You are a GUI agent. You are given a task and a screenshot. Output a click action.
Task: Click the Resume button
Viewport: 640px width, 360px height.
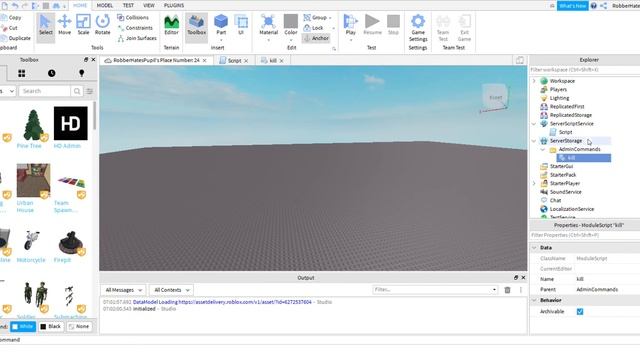(x=372, y=25)
